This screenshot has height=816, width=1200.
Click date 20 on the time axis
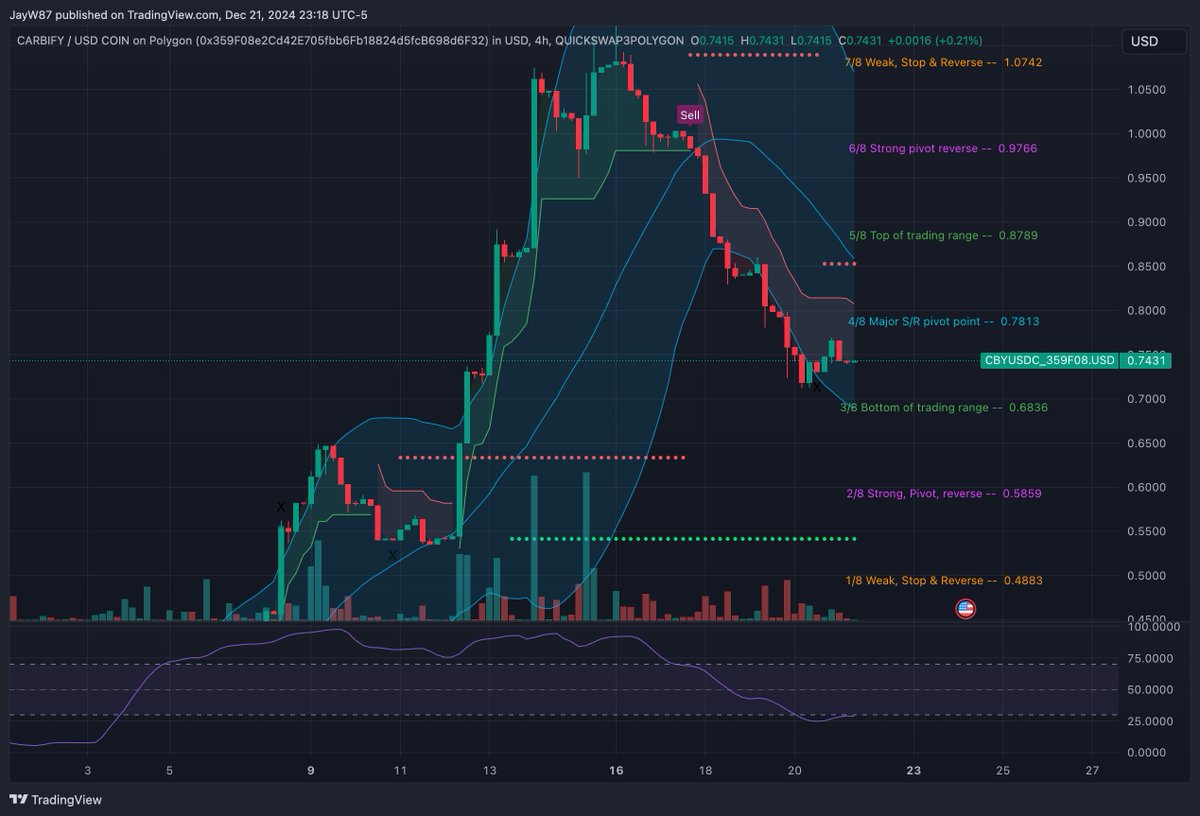point(794,770)
